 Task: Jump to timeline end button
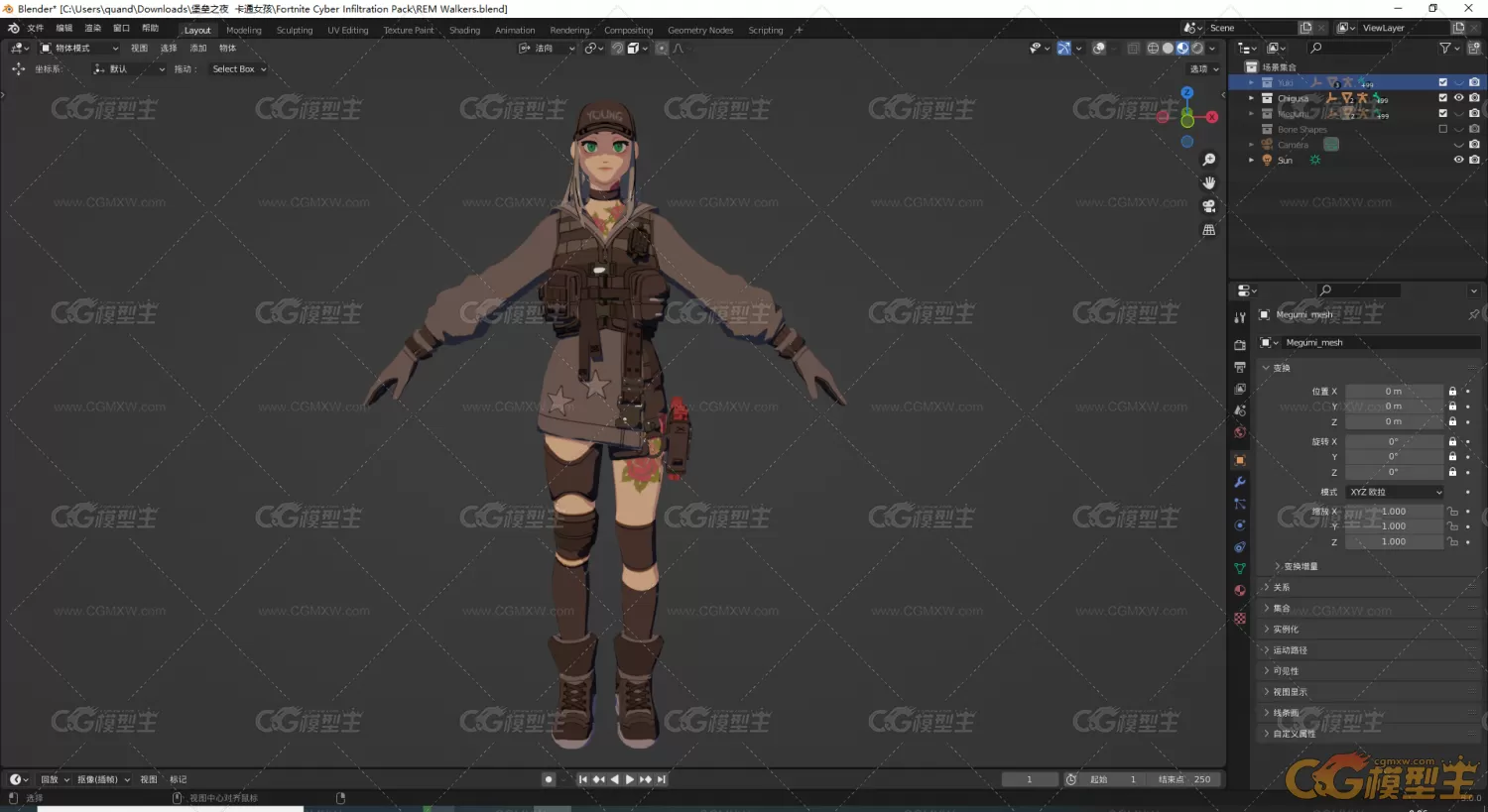(x=662, y=779)
